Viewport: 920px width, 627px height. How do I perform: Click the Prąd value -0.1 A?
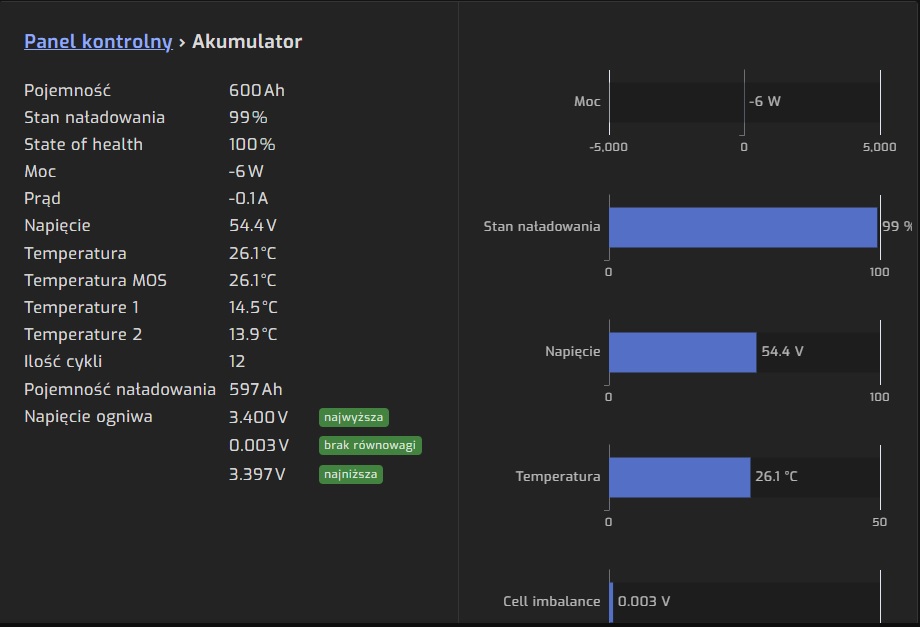coord(248,198)
